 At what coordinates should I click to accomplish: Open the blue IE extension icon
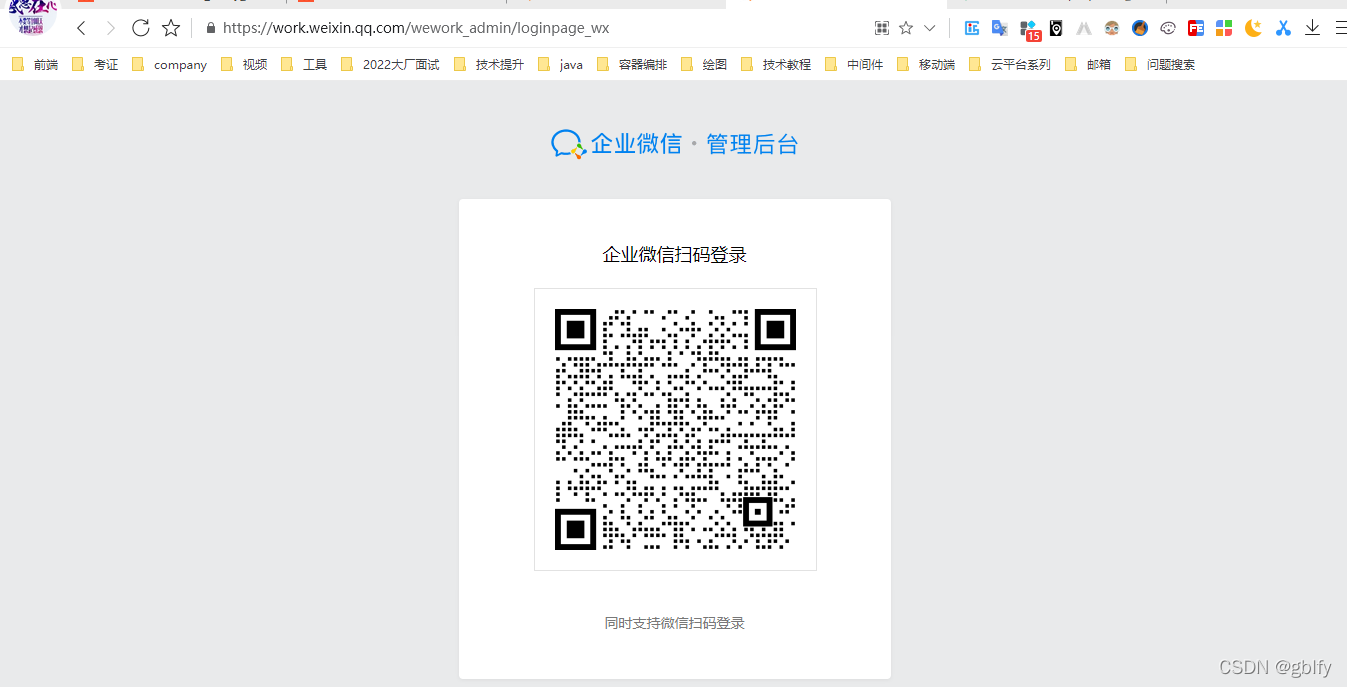[971, 28]
